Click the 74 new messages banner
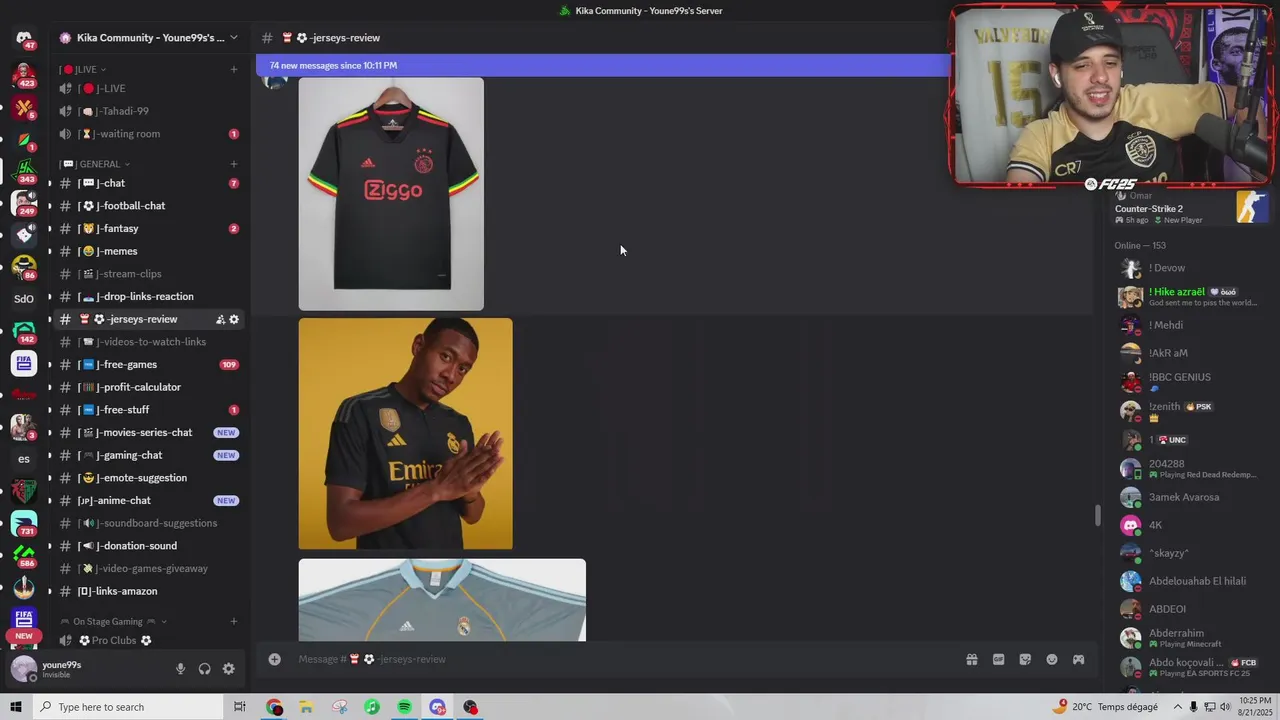The height and width of the screenshot is (720, 1280). pos(602,66)
